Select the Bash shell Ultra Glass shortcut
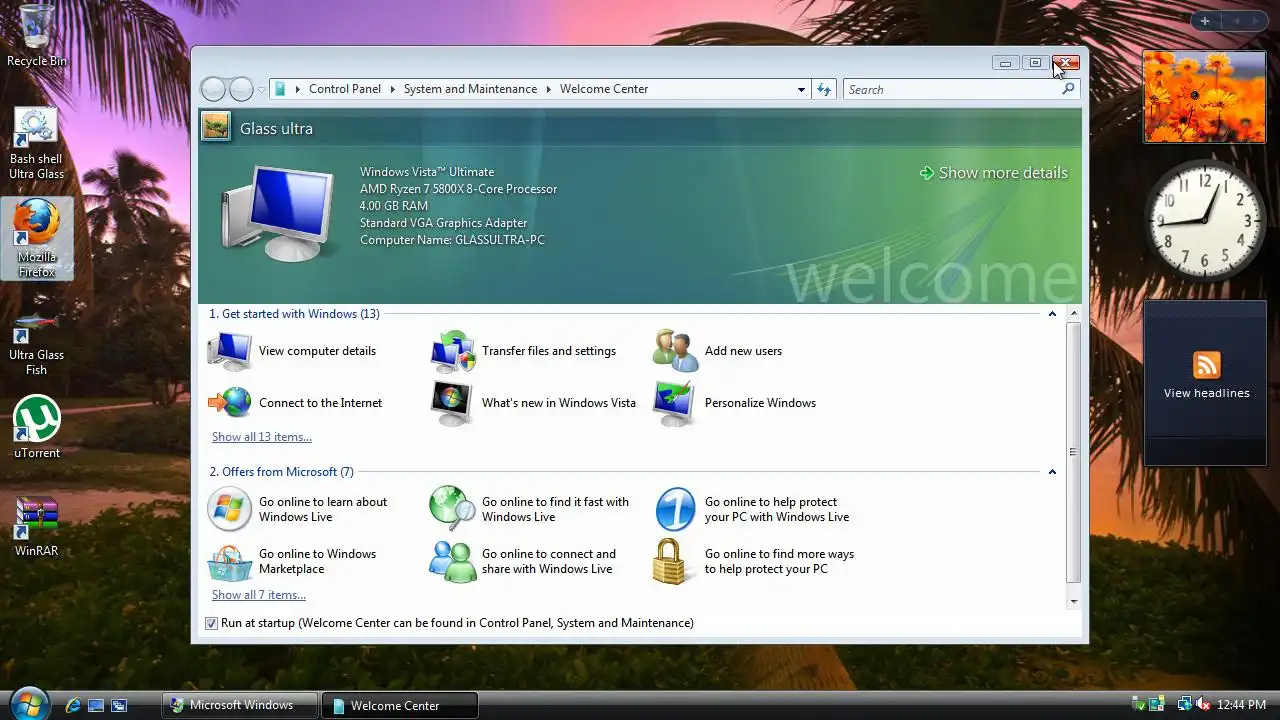The width and height of the screenshot is (1280, 720). coord(36,144)
